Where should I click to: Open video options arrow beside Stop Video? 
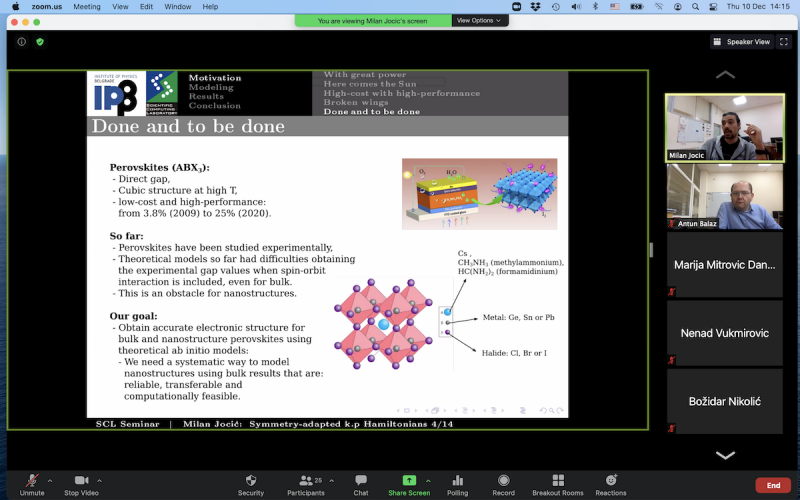99,481
